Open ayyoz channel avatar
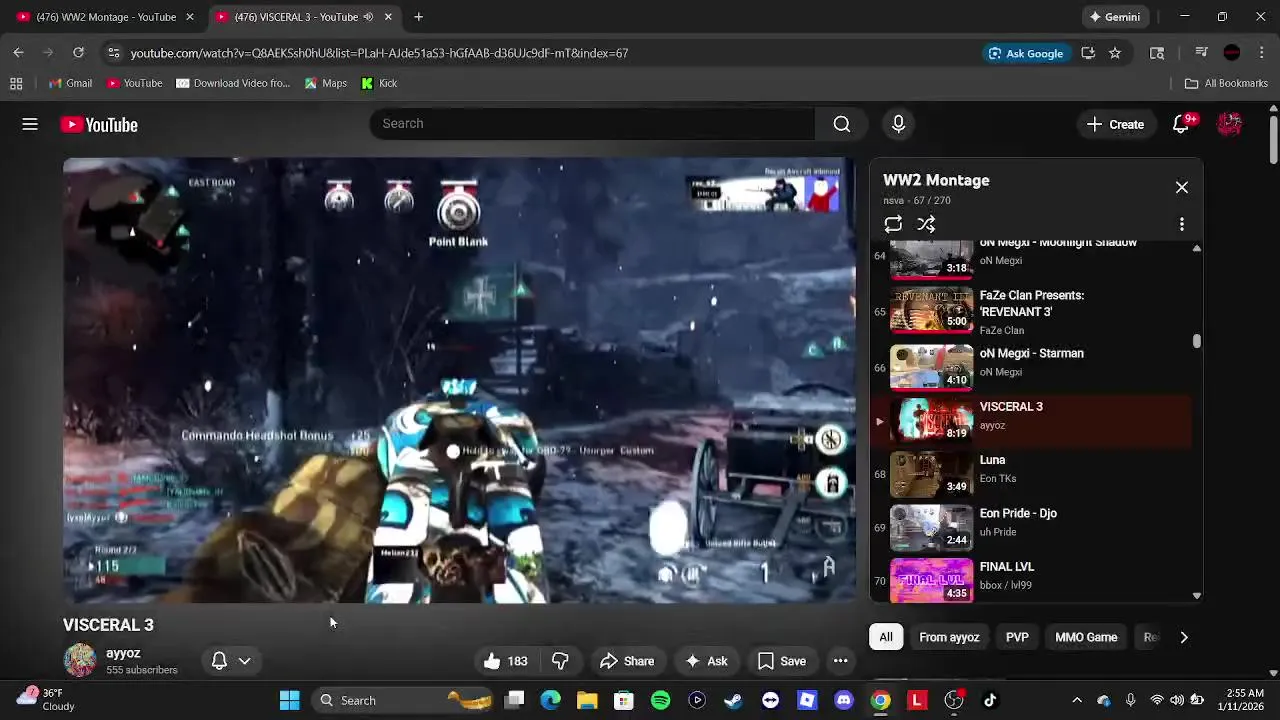1280x720 pixels. (x=80, y=661)
